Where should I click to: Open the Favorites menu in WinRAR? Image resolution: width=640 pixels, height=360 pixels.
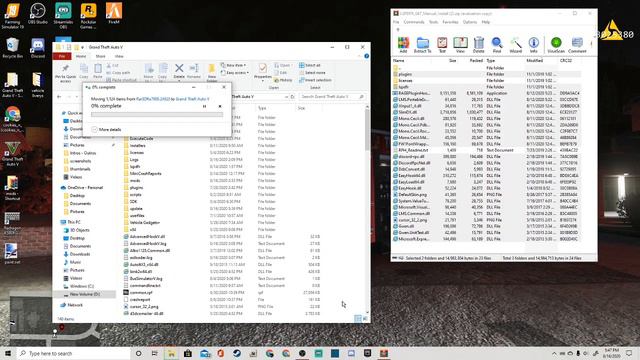click(450, 22)
